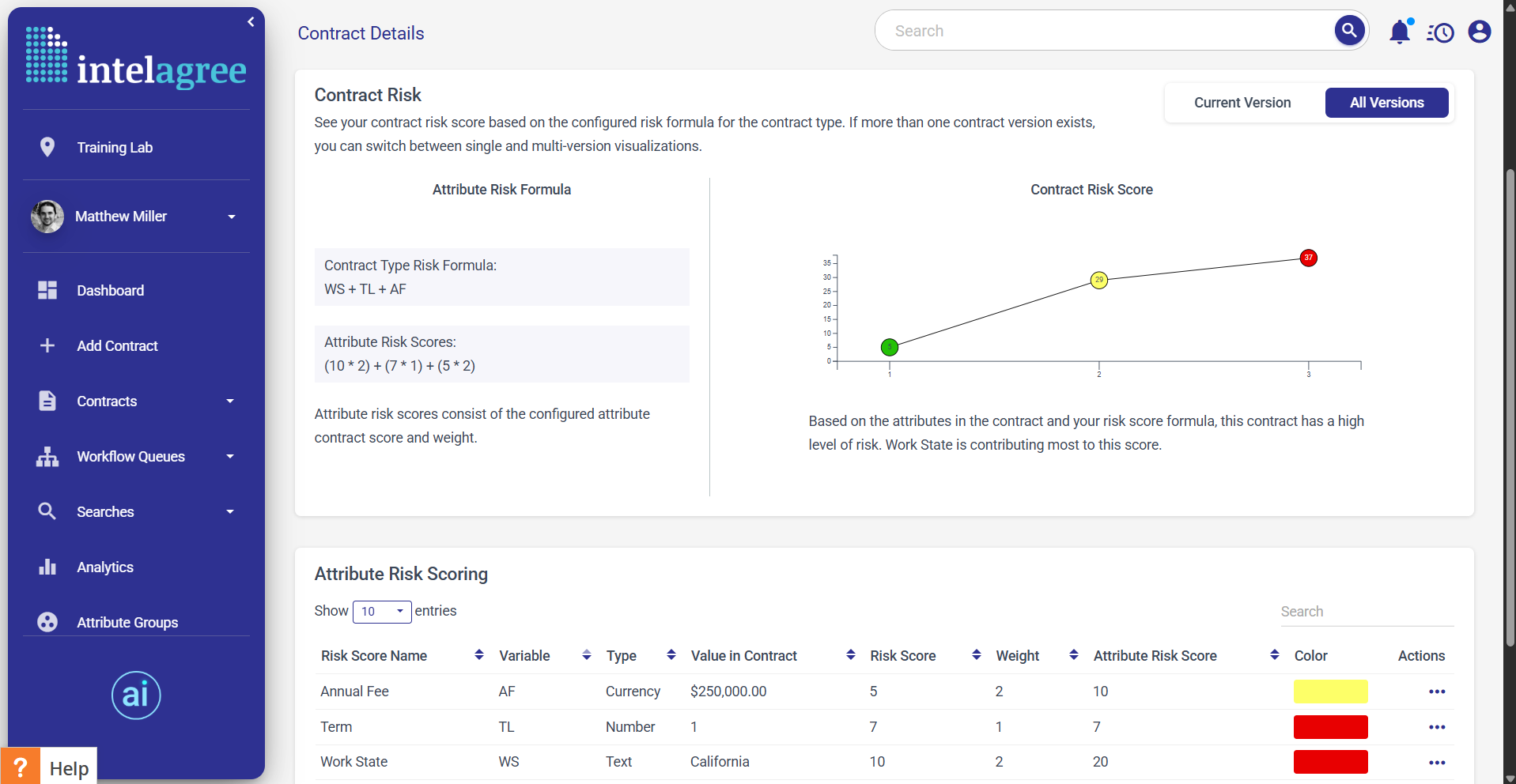This screenshot has width=1516, height=784.
Task: Click the yellow color swatch for Annual Fee
Action: (1330, 692)
